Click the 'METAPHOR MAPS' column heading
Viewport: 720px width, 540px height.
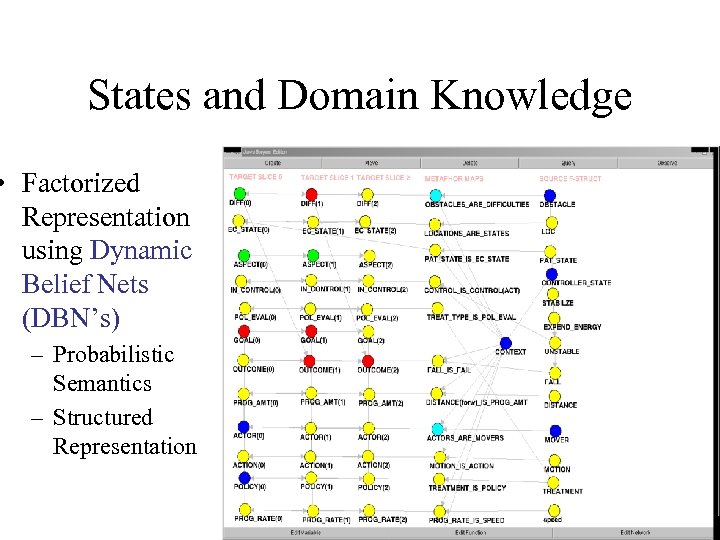(x=454, y=178)
